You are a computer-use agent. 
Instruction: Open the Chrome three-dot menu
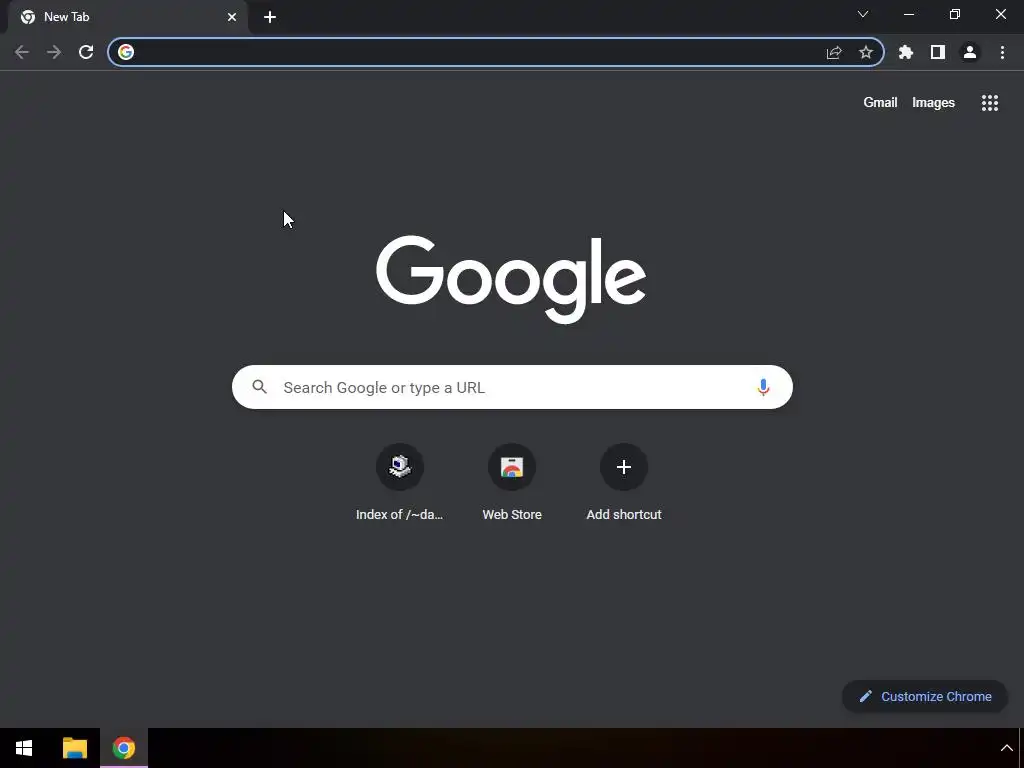click(1002, 52)
